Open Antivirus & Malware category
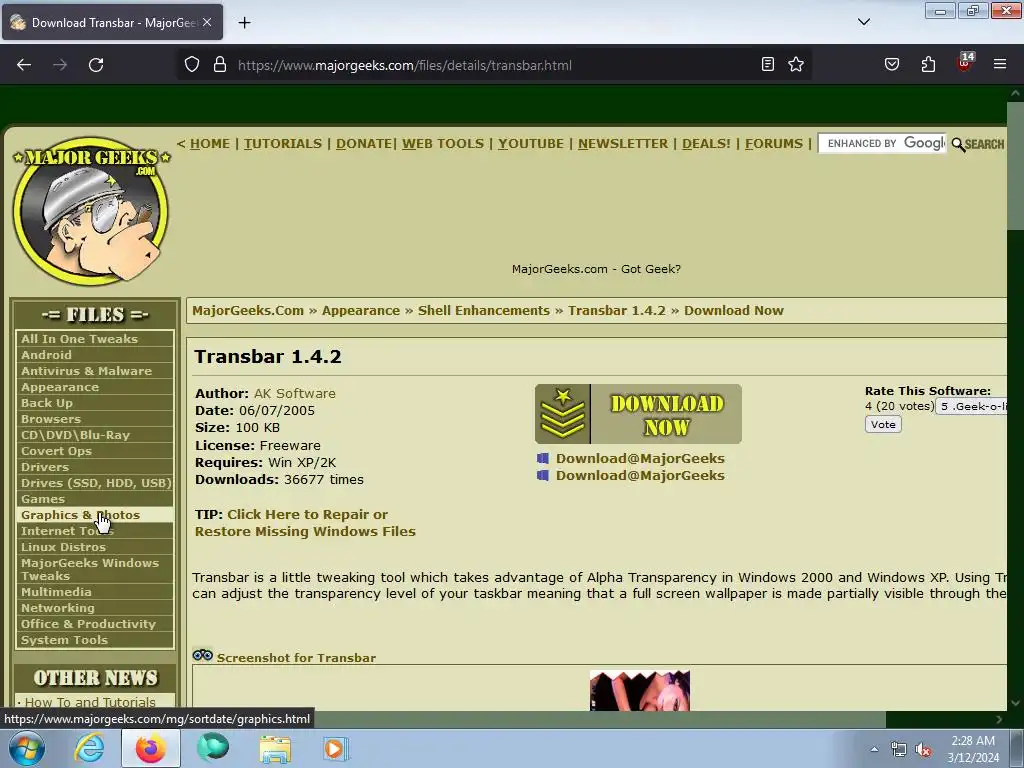The image size is (1024, 768). coord(95,371)
